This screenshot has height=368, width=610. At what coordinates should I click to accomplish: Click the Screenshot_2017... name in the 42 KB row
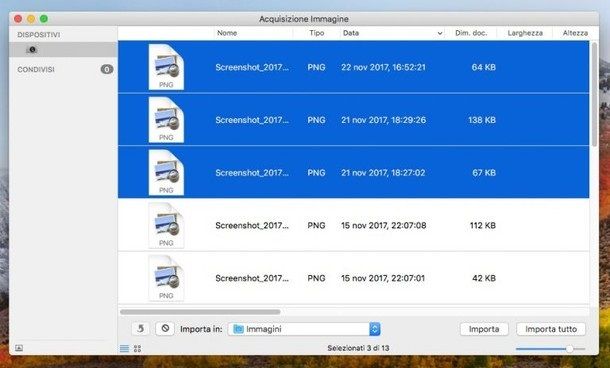(252, 278)
